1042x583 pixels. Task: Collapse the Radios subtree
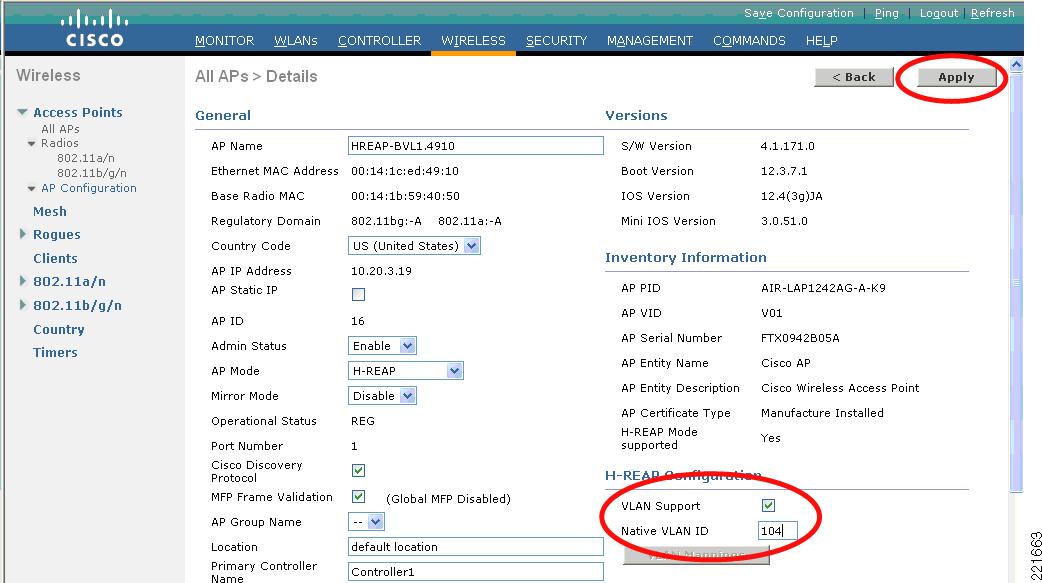31,144
